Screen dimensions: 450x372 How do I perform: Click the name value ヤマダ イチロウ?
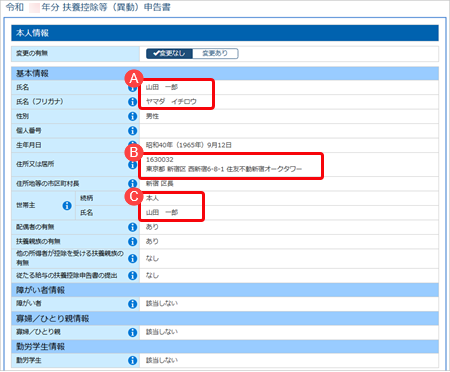[x=171, y=102]
